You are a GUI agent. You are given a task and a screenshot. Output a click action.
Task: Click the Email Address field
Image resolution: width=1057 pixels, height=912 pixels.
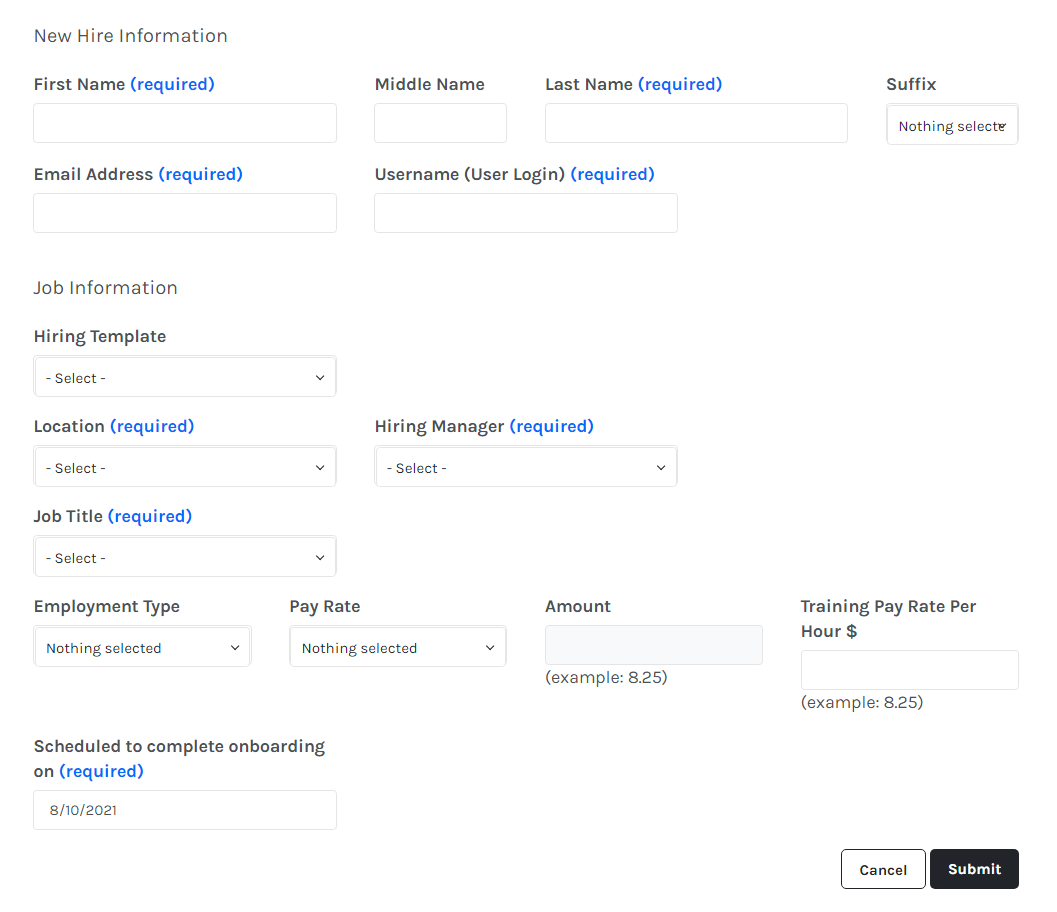[185, 213]
